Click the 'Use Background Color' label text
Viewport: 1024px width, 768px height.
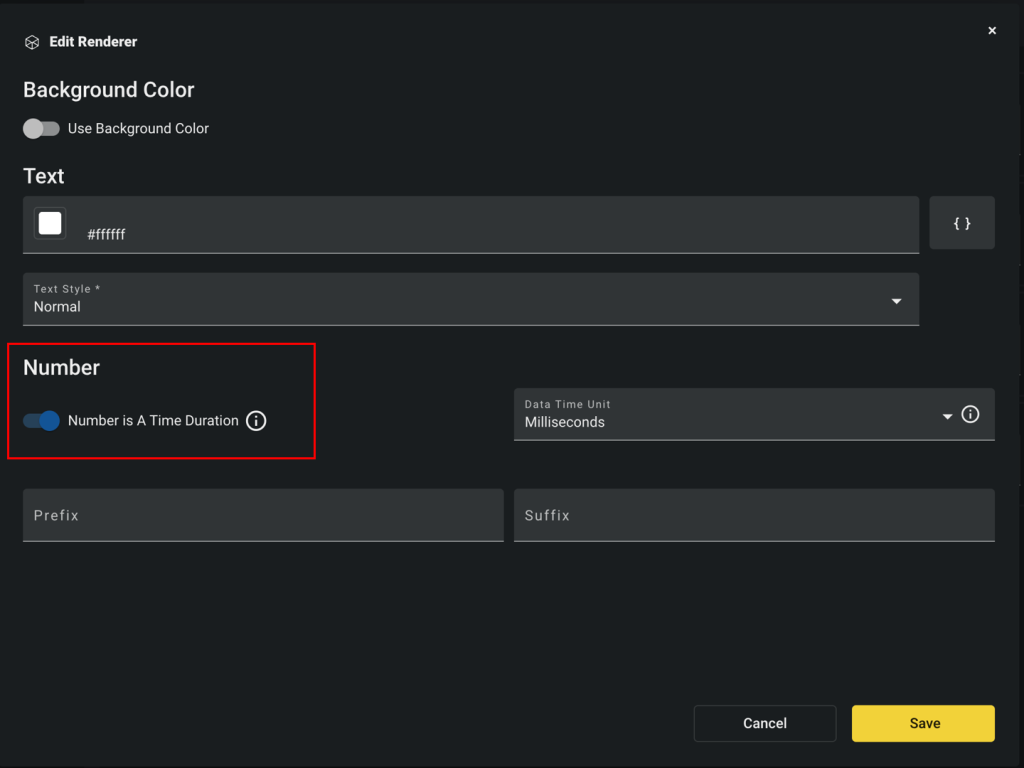138,129
